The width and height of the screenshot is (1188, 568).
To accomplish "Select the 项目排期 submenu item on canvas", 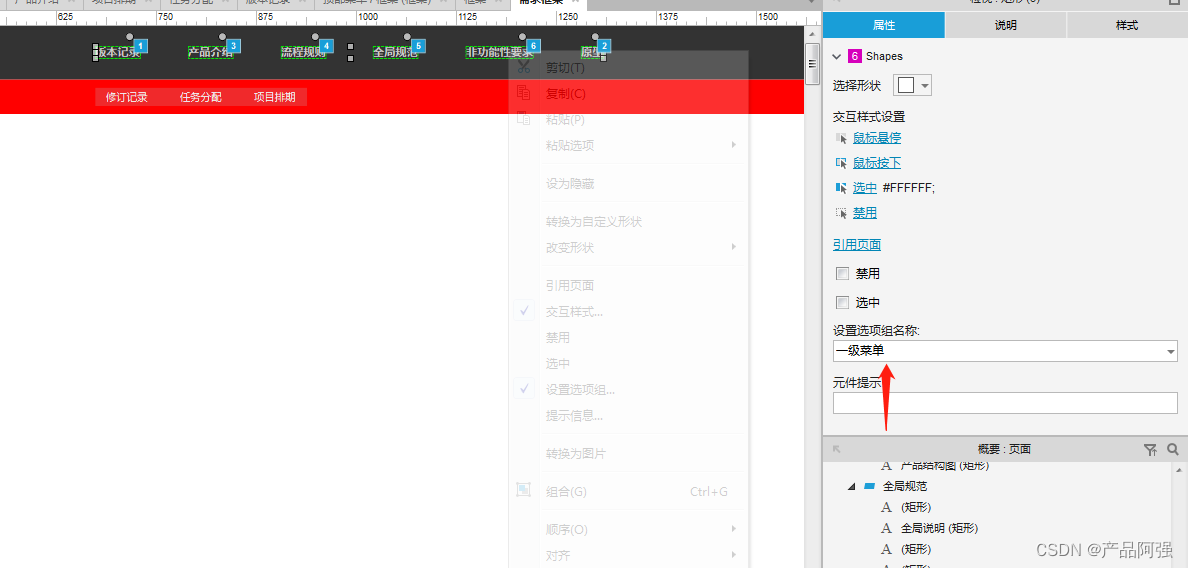I will click(274, 97).
